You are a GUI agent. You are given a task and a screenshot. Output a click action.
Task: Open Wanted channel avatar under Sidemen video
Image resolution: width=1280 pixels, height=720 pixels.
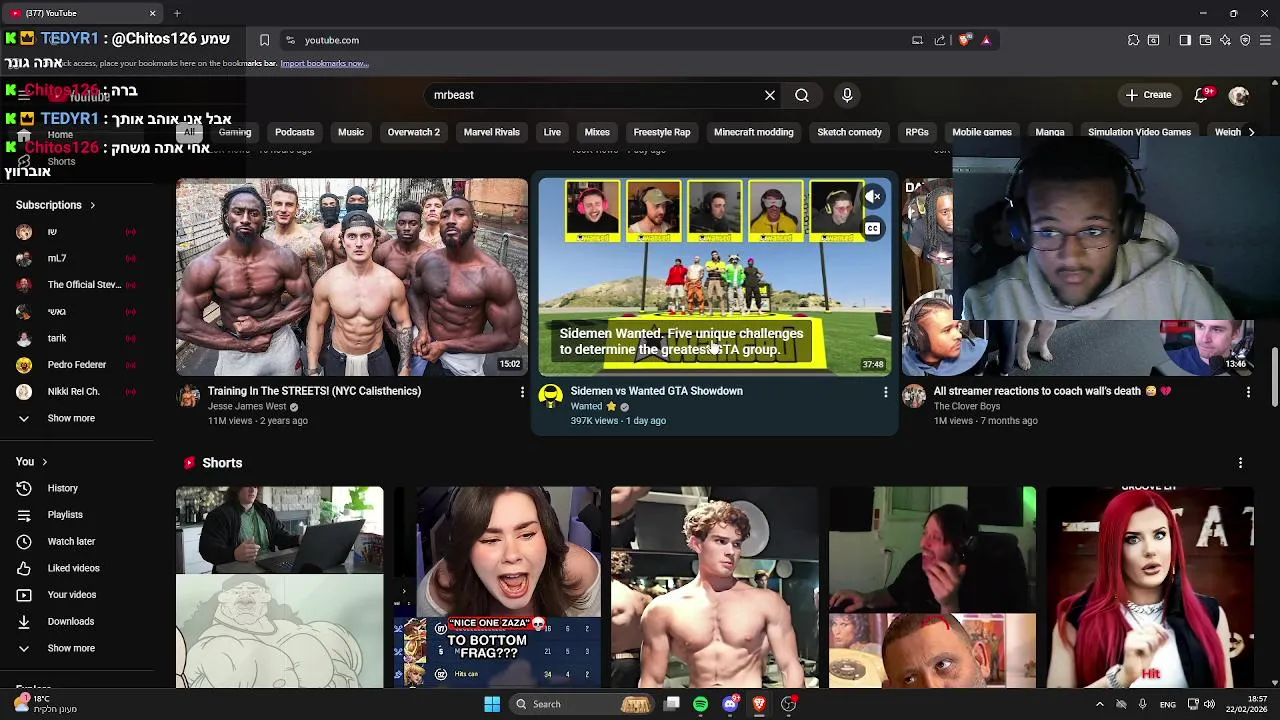550,397
